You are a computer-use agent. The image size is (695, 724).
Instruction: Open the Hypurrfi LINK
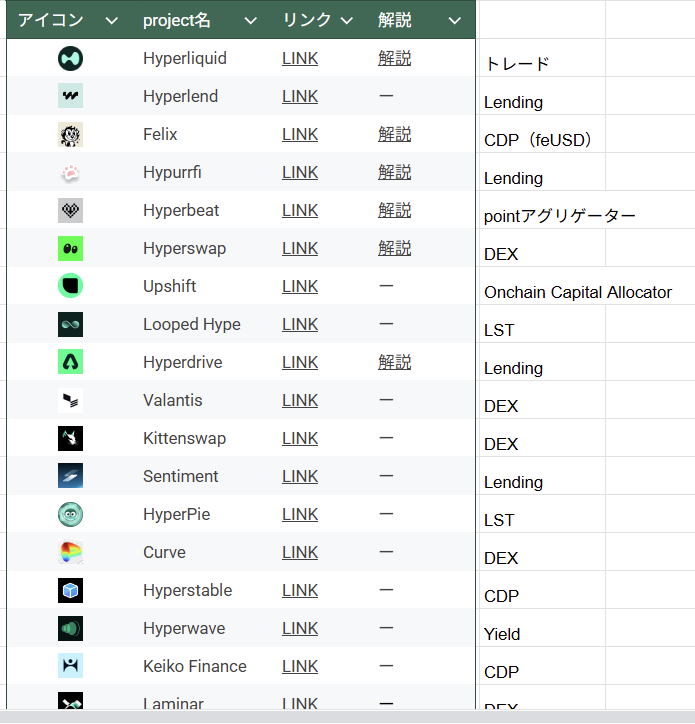[x=300, y=172]
